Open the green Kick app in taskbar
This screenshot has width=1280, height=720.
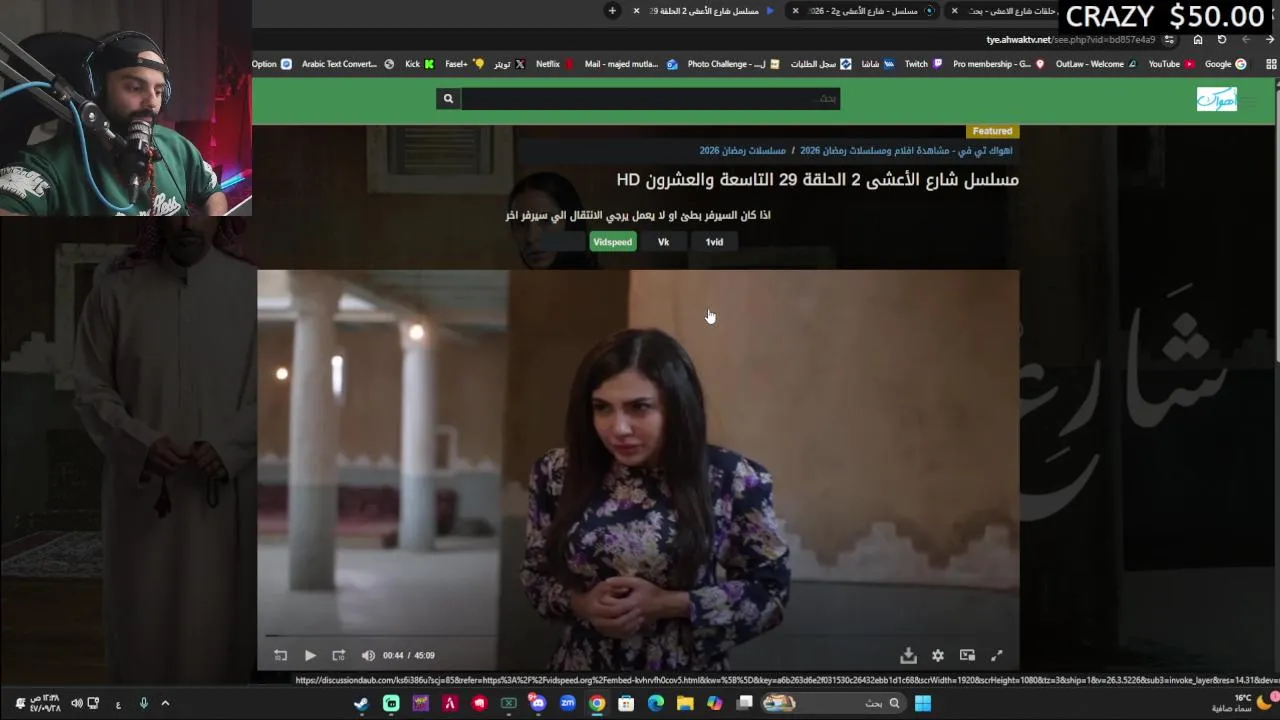click(x=391, y=704)
